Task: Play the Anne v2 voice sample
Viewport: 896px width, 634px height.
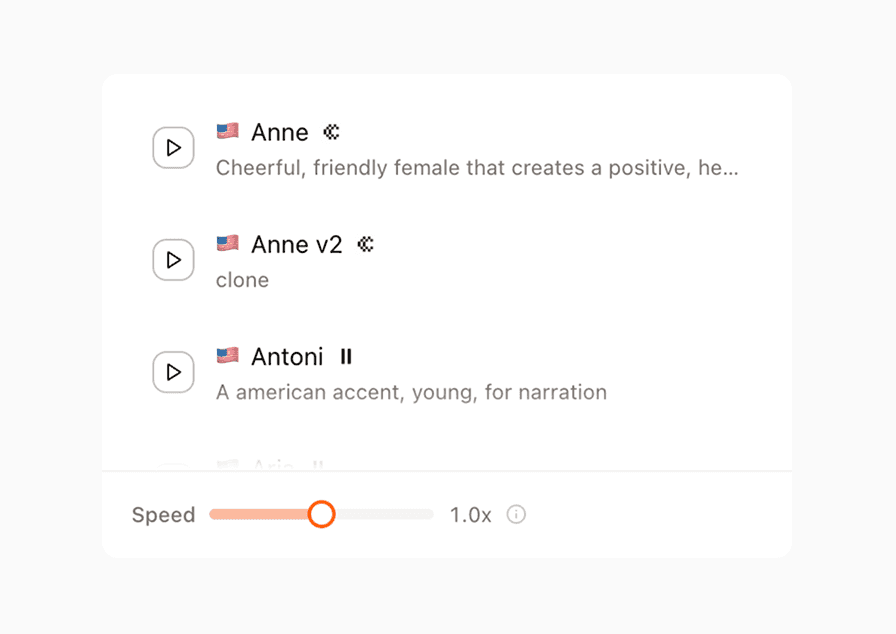Action: pyautogui.click(x=173, y=259)
